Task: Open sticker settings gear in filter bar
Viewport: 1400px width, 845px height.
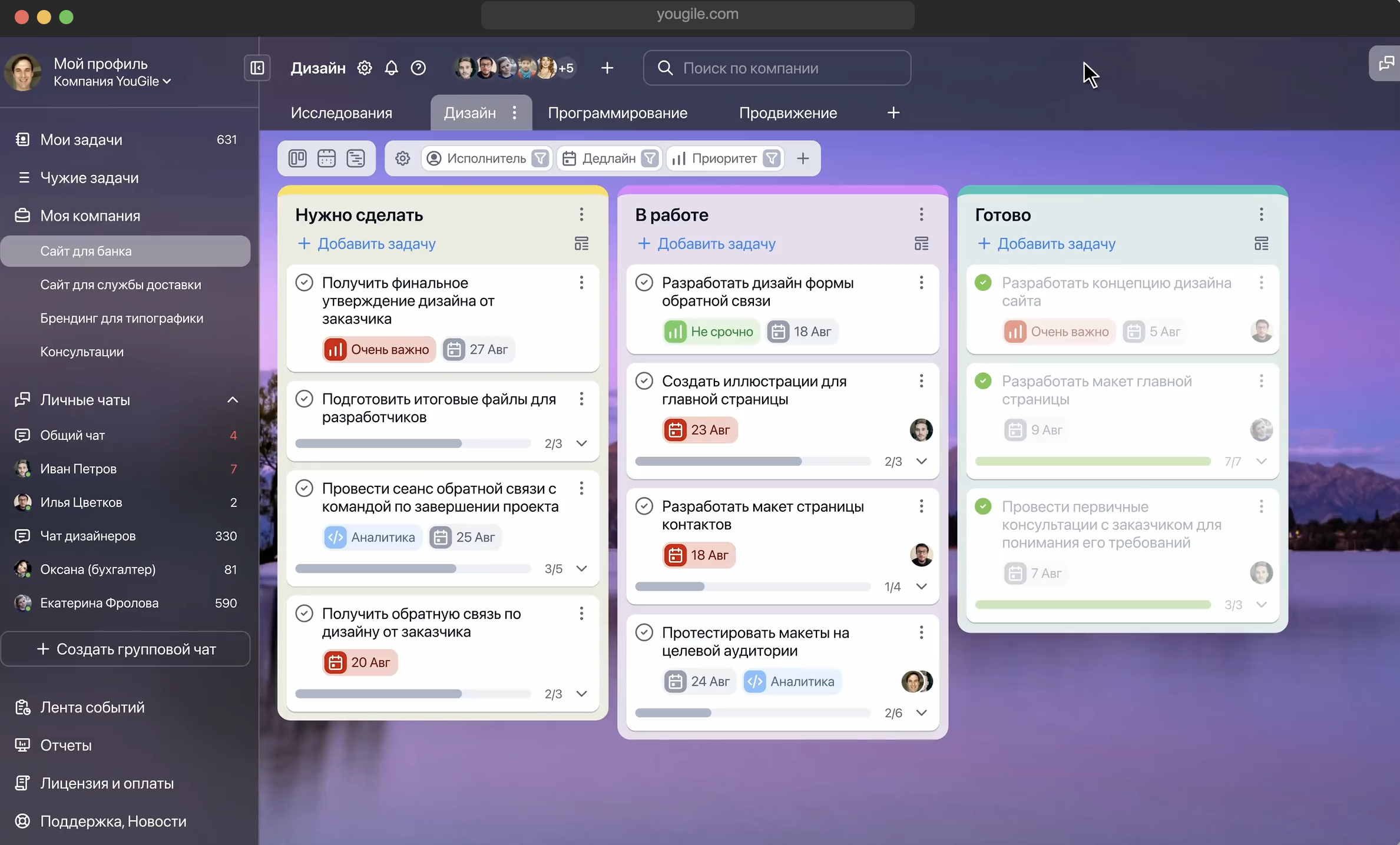Action: point(402,158)
